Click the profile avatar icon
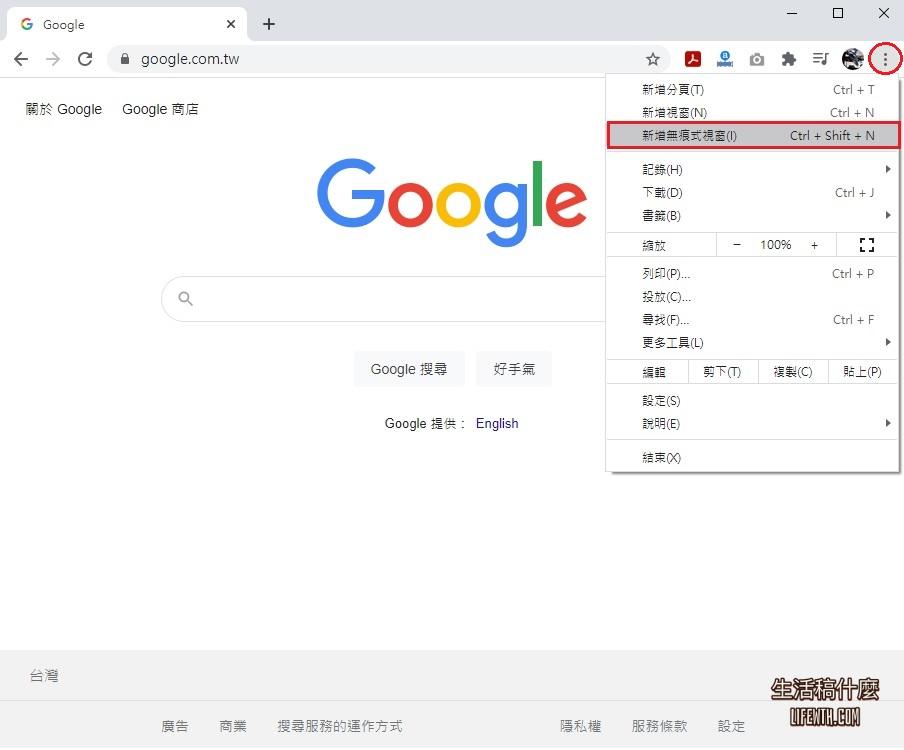Image resolution: width=904 pixels, height=750 pixels. pyautogui.click(x=853, y=59)
